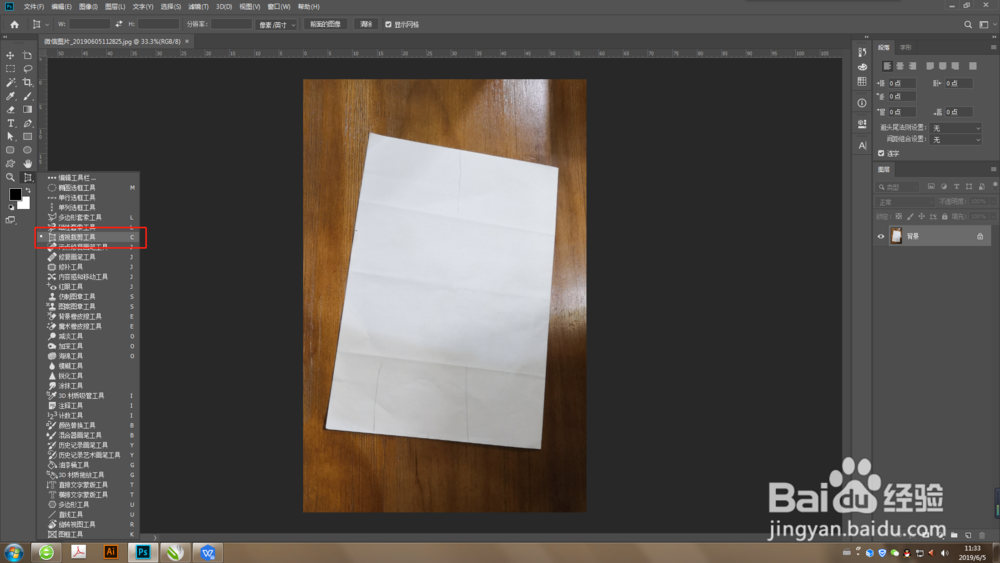This screenshot has height=563, width=1000.
Task: Choose 修复画笔工具 from tool list
Action: [88, 257]
